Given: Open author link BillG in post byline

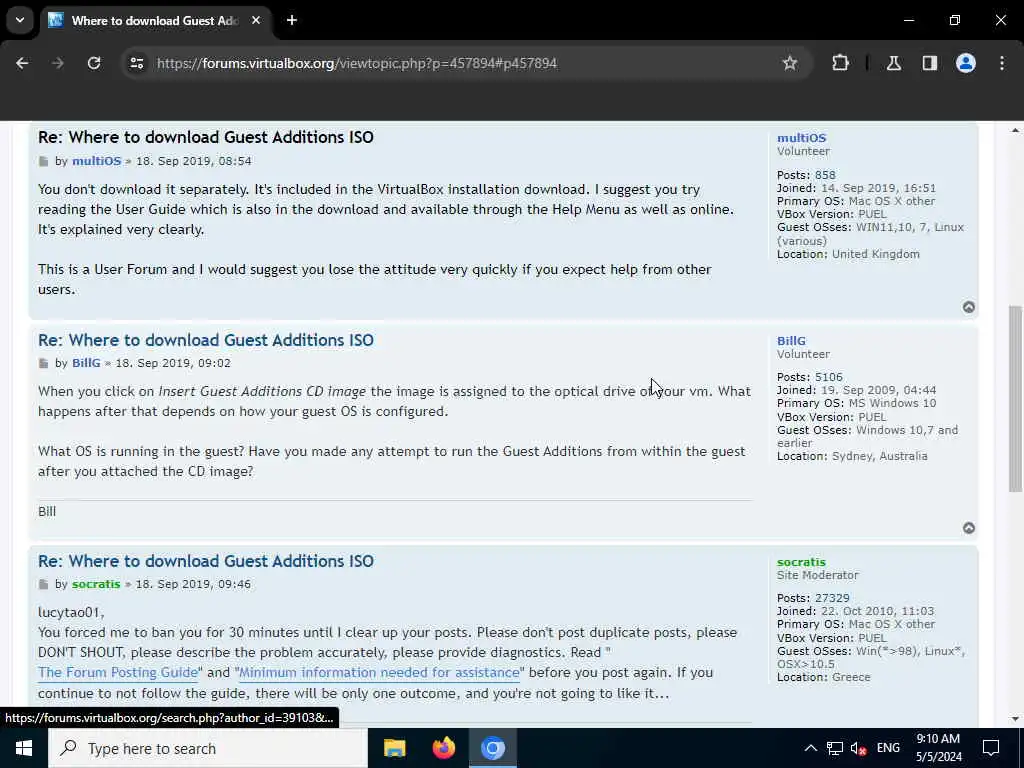Looking at the screenshot, I should (86, 362).
